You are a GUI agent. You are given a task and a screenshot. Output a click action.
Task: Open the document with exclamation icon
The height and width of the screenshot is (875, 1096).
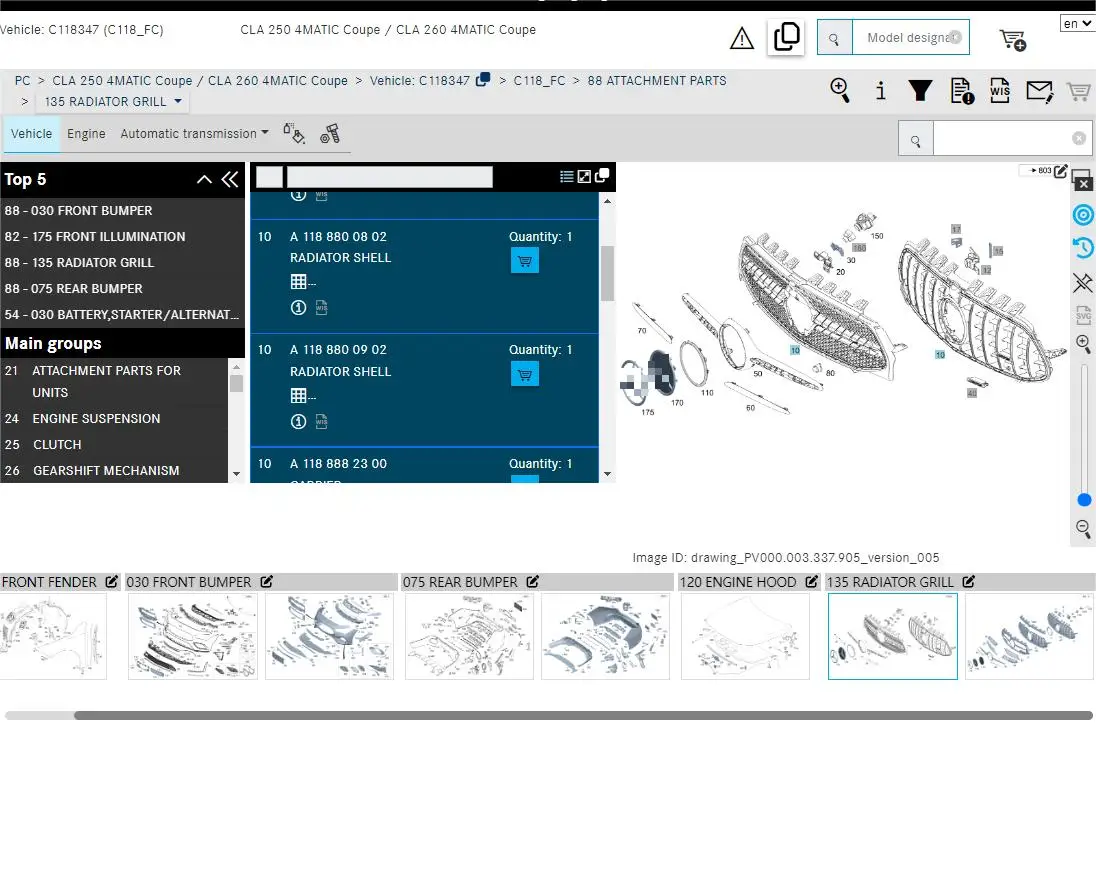coord(962,91)
